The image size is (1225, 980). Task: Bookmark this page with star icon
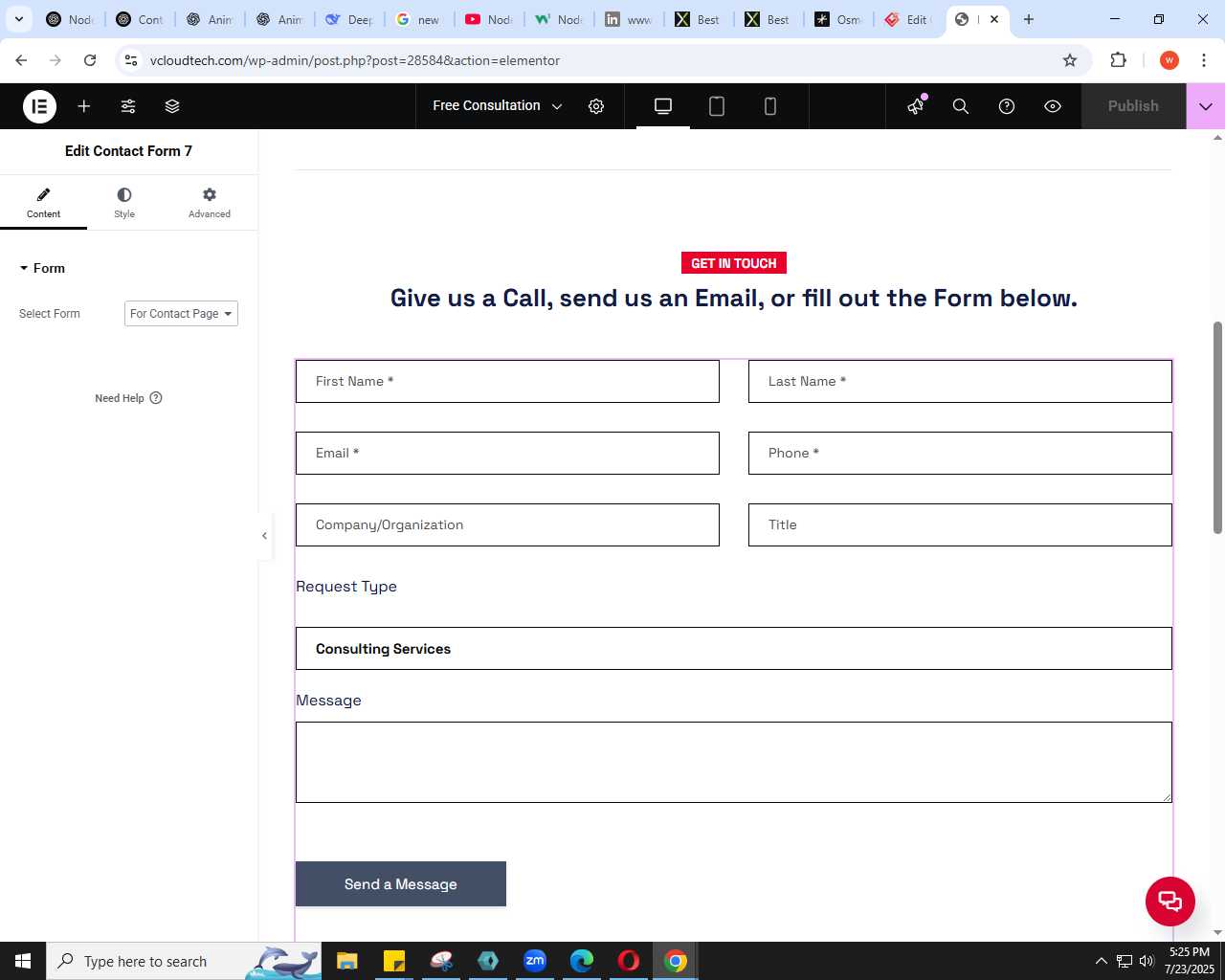coord(1070,60)
